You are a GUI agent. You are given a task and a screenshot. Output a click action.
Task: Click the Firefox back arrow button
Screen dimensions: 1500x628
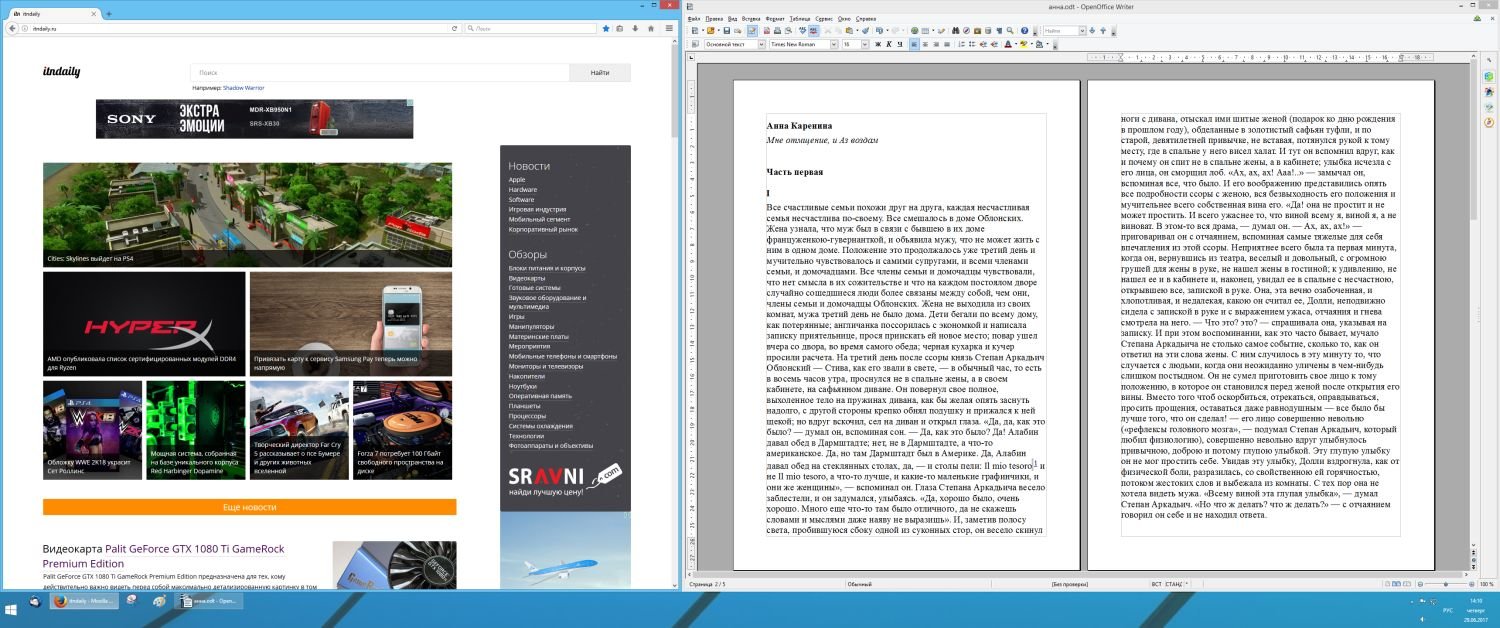[11, 28]
